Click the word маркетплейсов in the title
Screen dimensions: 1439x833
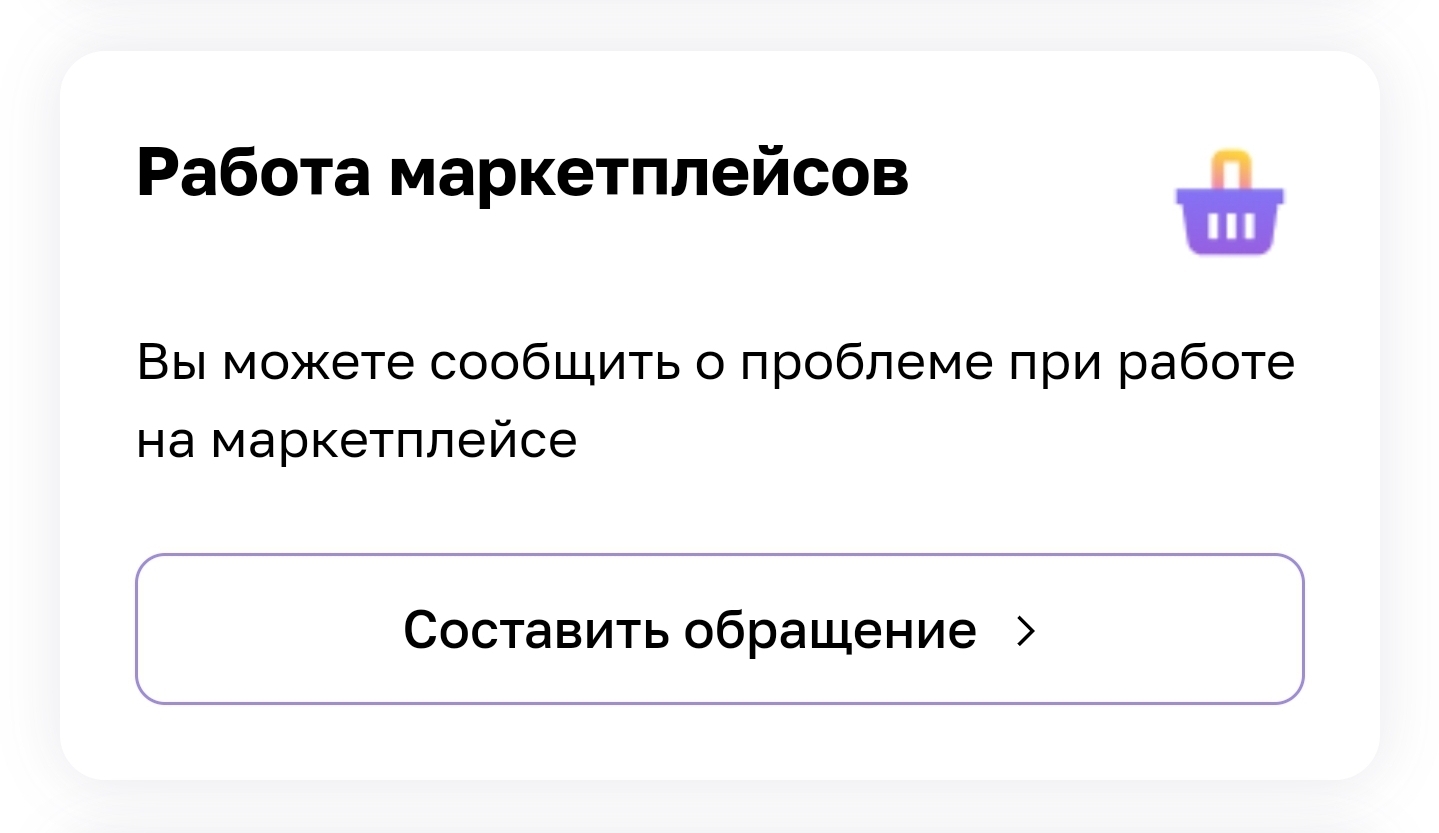click(x=648, y=174)
